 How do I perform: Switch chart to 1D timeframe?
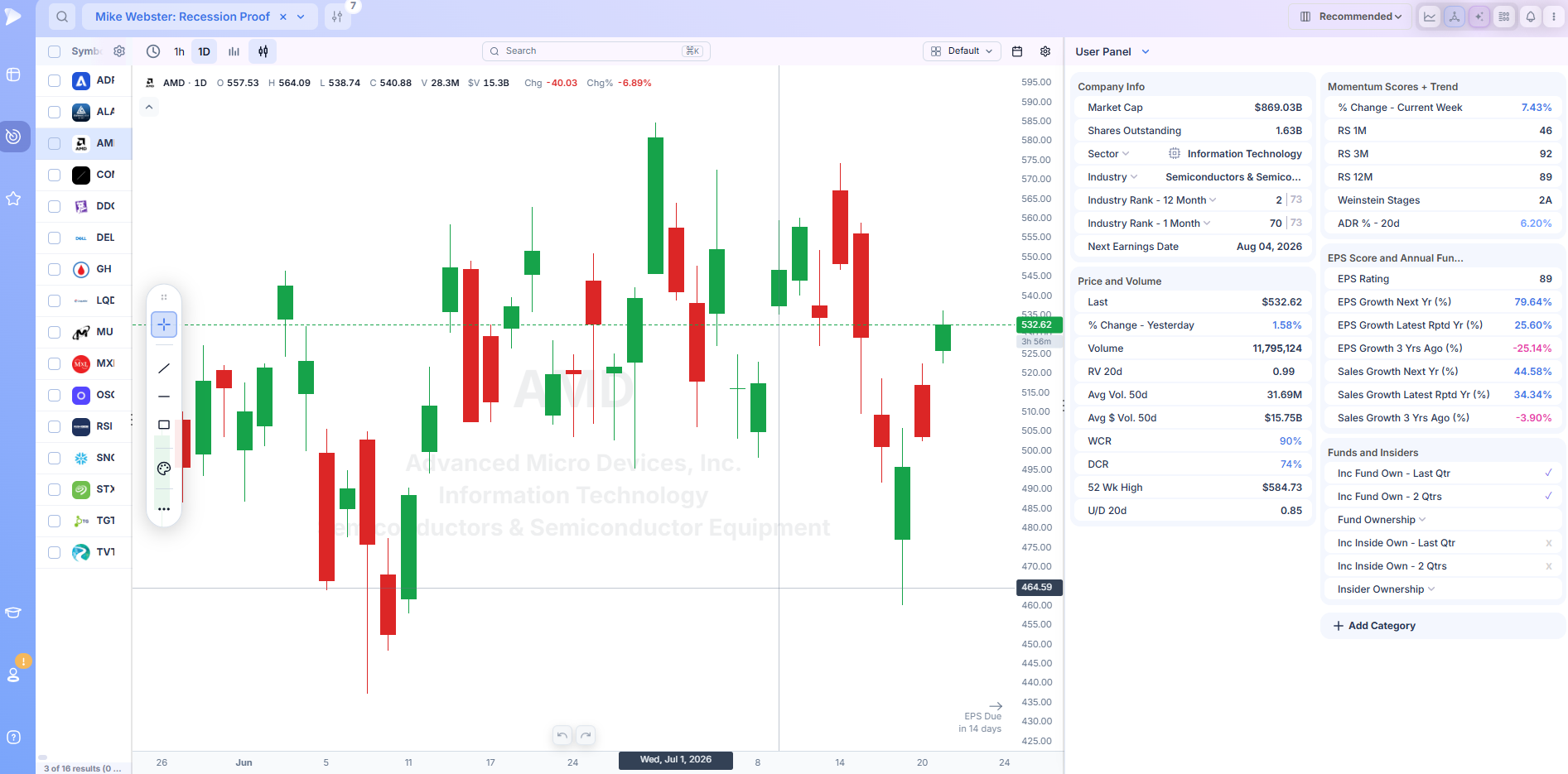coord(204,51)
